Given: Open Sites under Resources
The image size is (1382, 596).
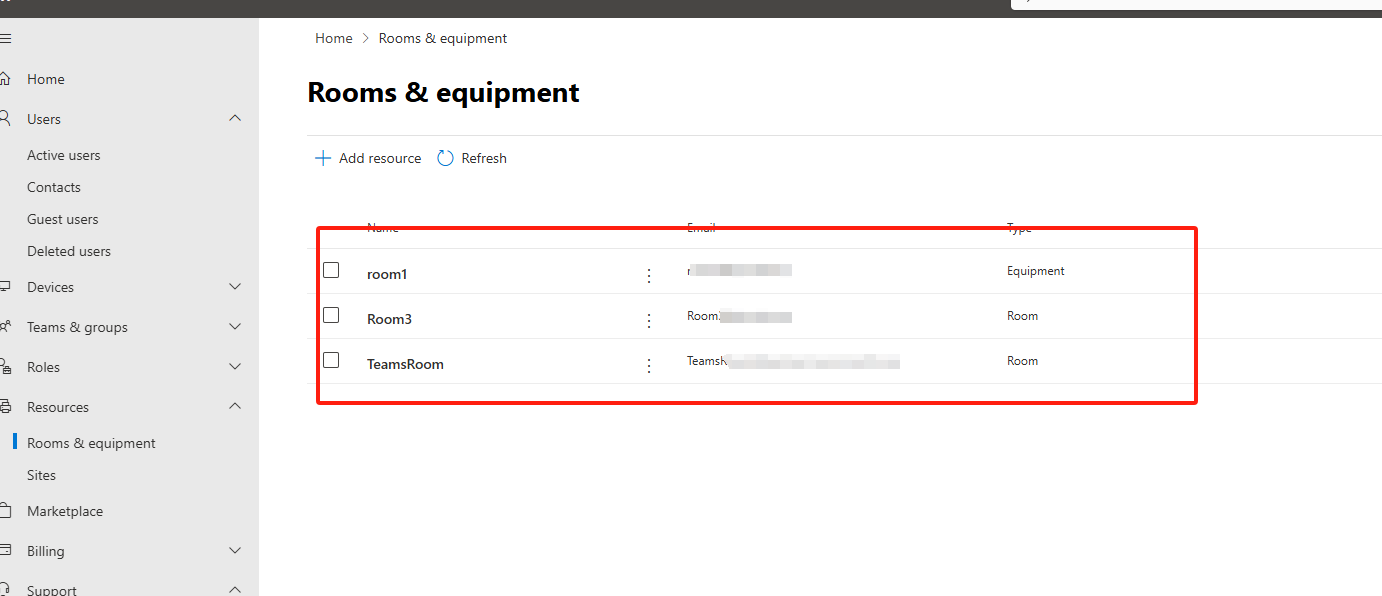Looking at the screenshot, I should 42,475.
